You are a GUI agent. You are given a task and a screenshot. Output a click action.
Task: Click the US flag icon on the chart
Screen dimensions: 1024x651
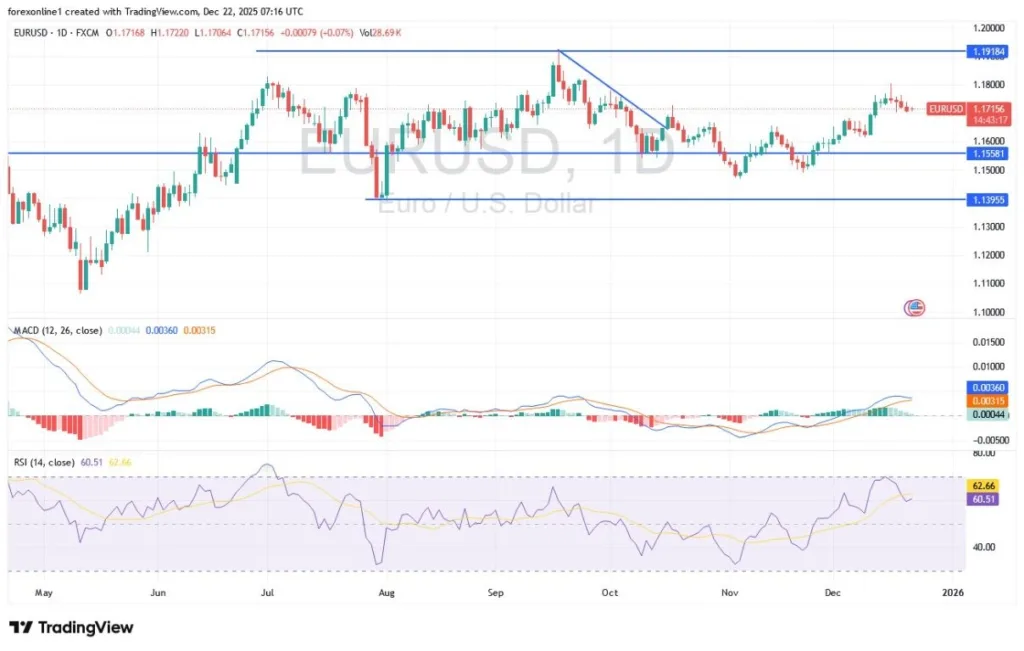[913, 307]
